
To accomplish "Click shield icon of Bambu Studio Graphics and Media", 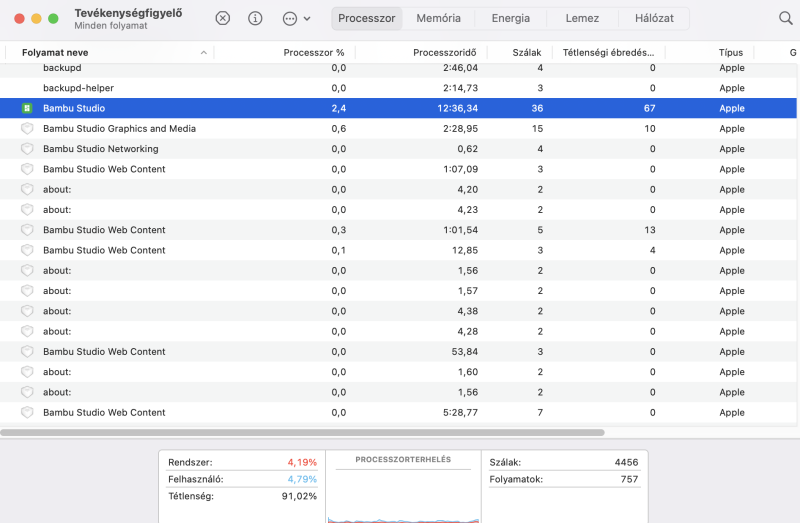I will click(x=27, y=129).
